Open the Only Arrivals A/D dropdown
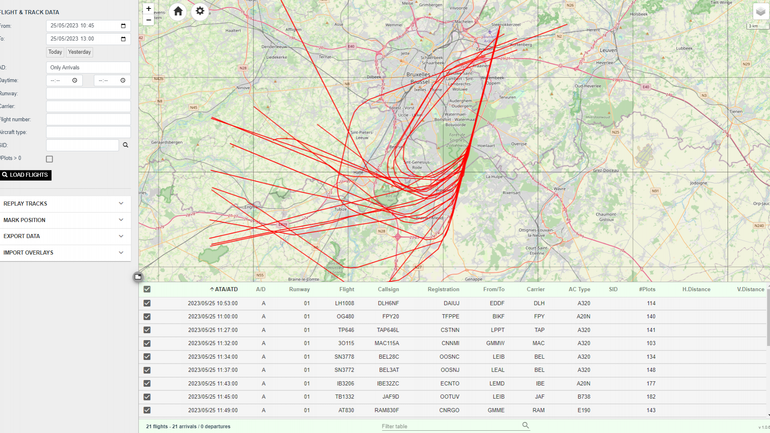This screenshot has height=433, width=770. point(88,68)
